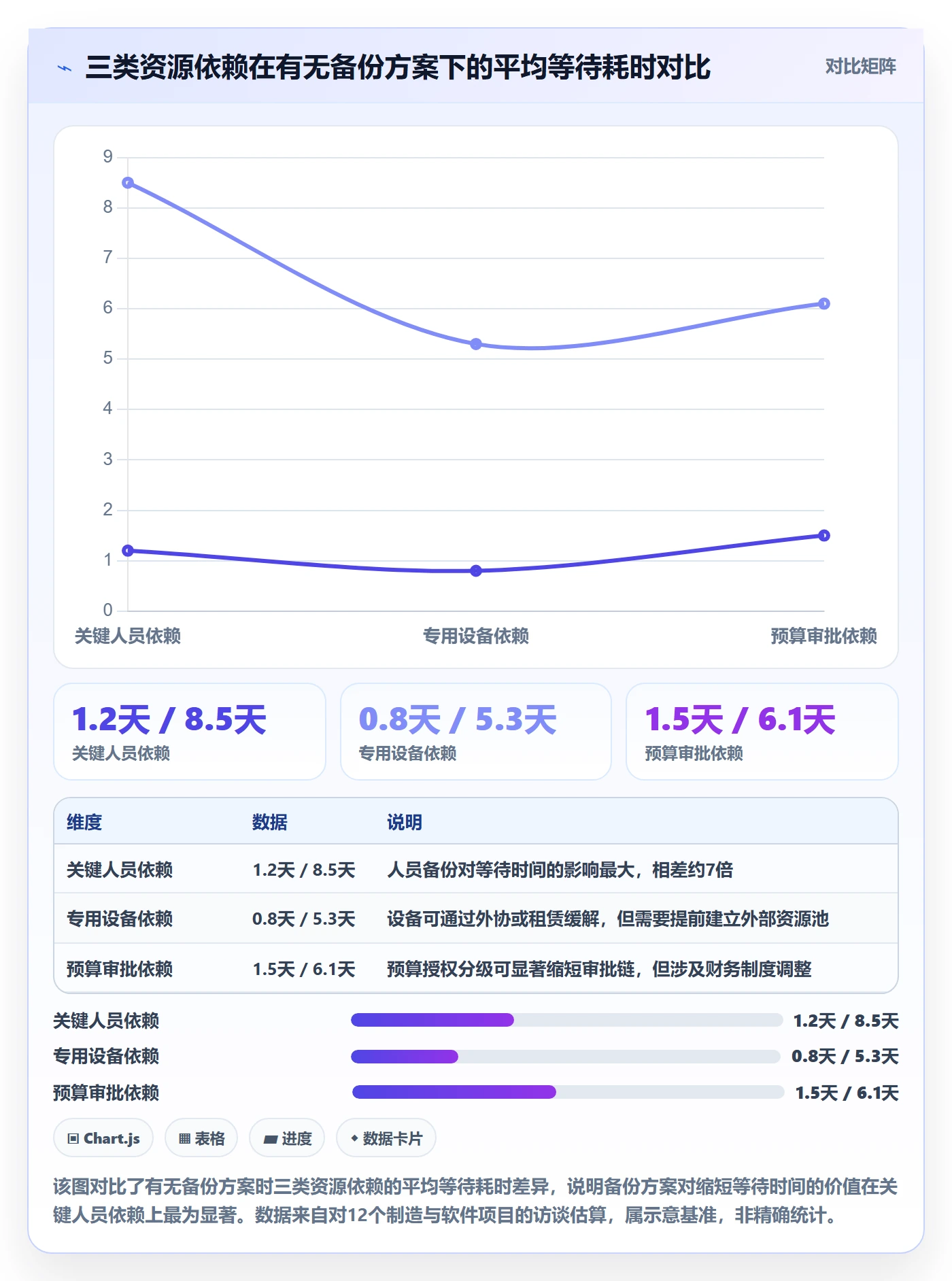The height and width of the screenshot is (1281, 952).
Task: Select the 1.5 data point on the lower line
Action: point(824,536)
